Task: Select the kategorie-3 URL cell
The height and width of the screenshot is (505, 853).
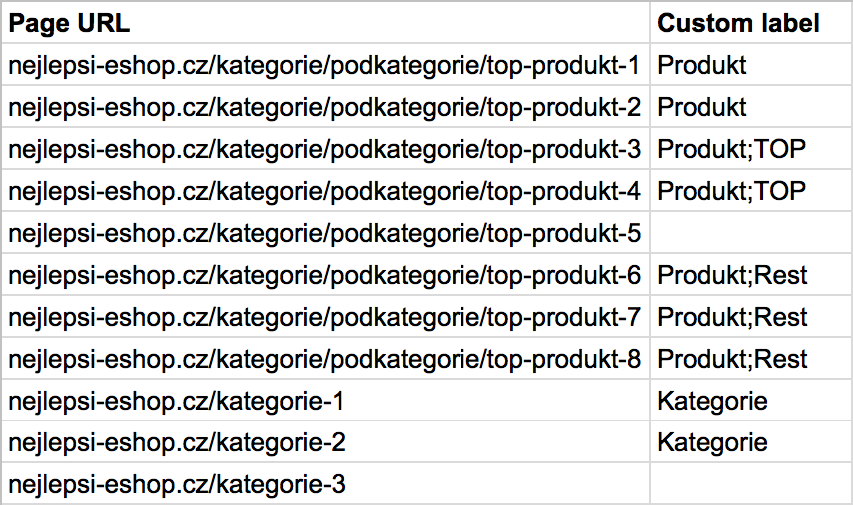Action: pyautogui.click(x=325, y=484)
